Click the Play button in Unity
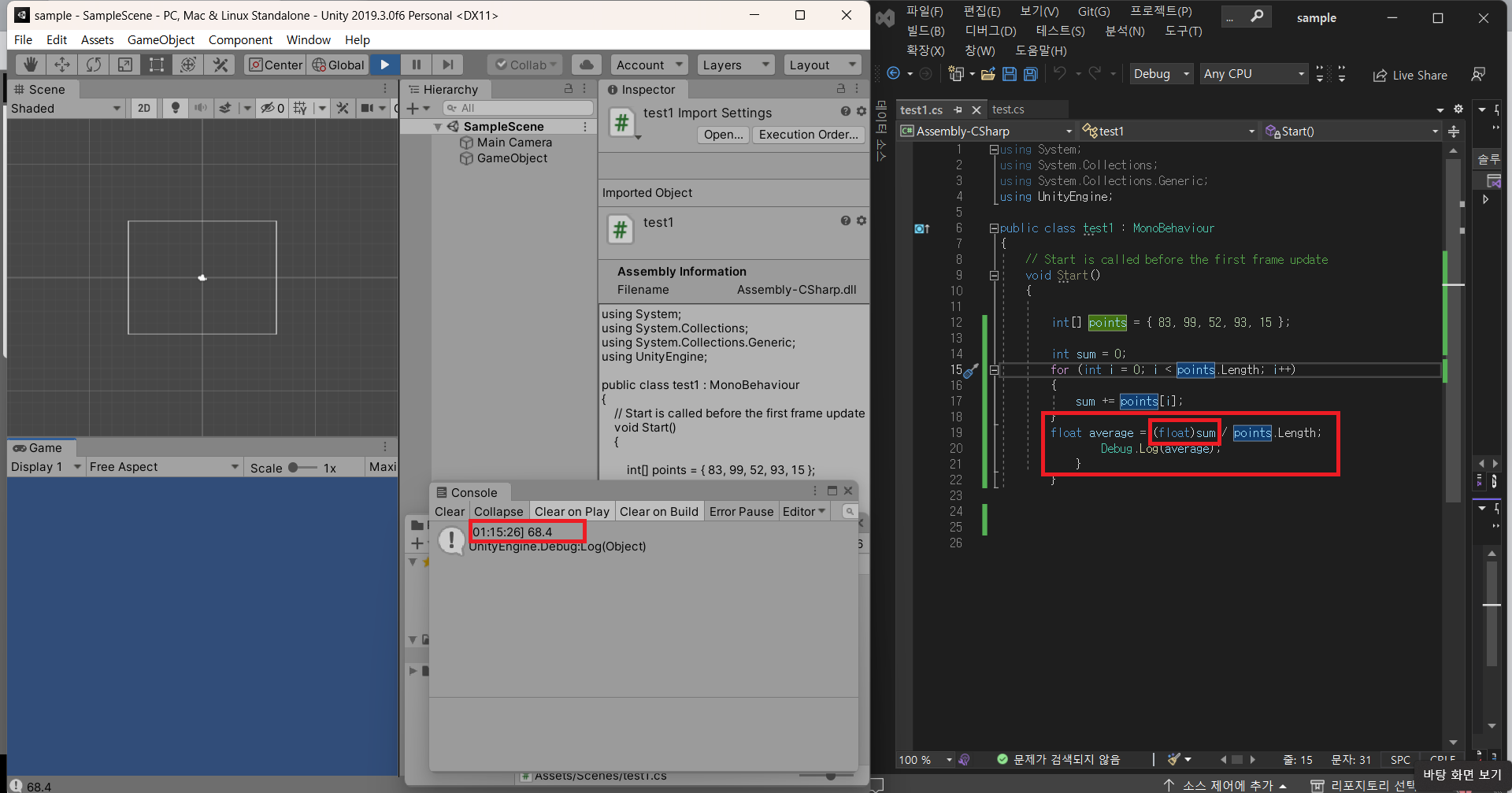This screenshot has width=1512, height=793. (385, 65)
